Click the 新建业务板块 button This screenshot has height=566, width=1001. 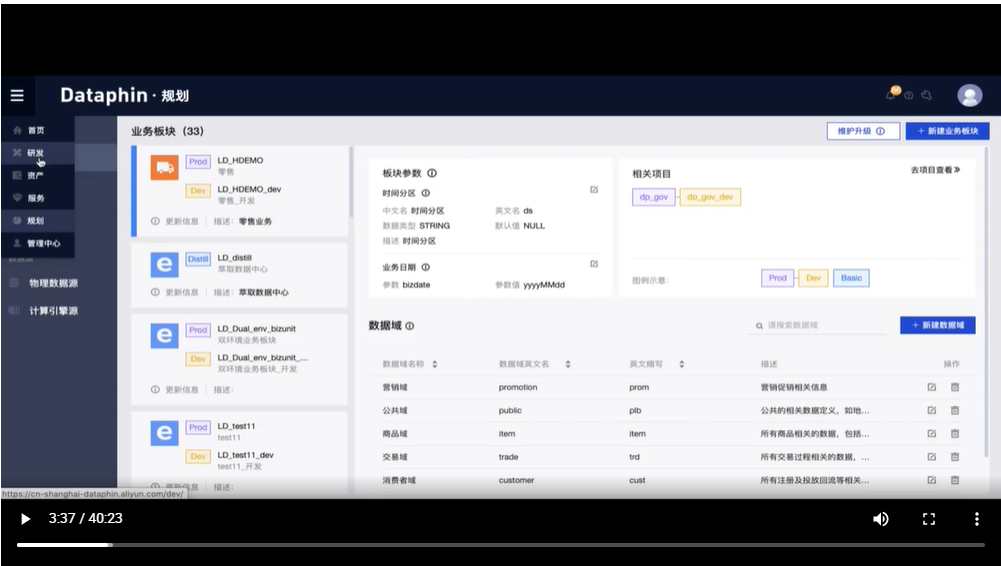click(x=947, y=131)
